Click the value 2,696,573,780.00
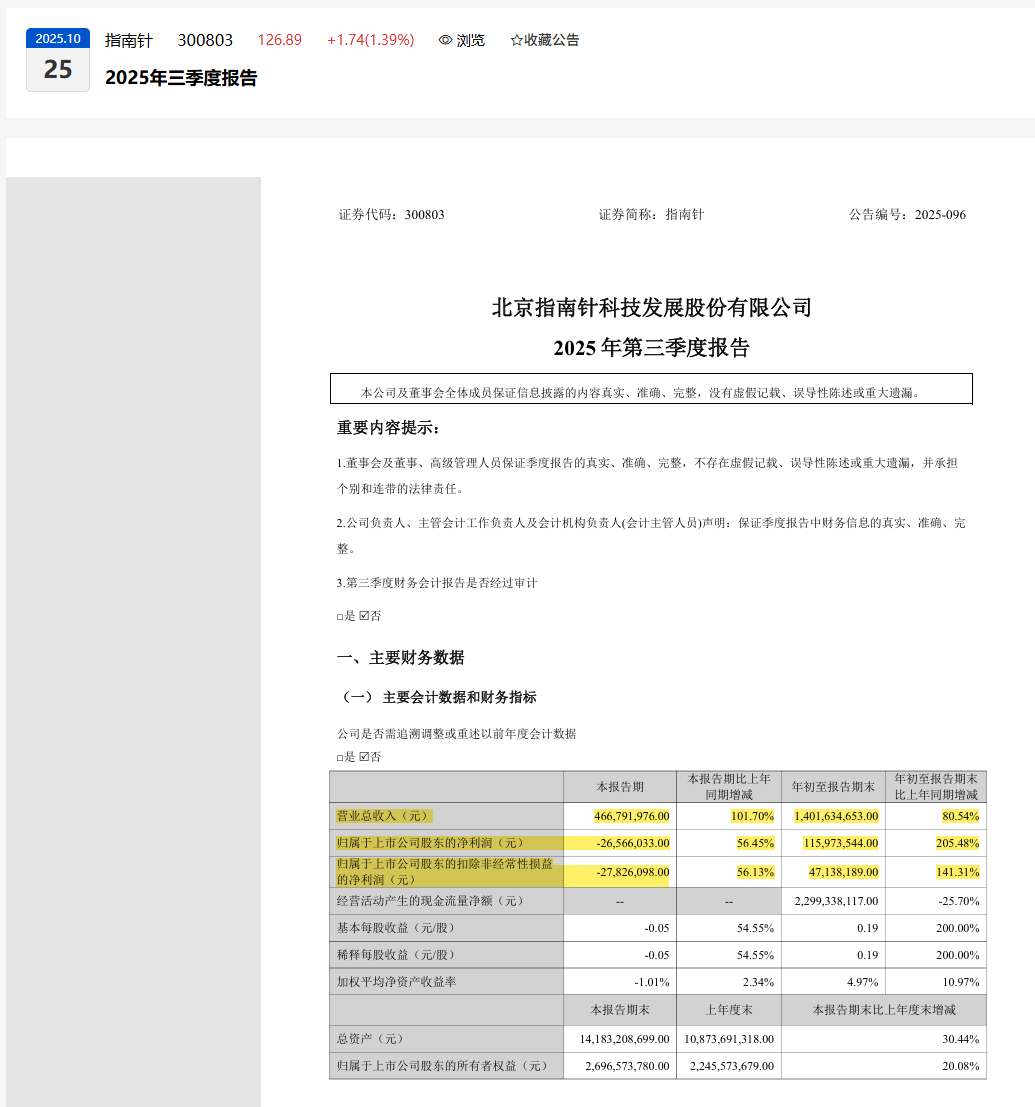 click(x=627, y=1065)
